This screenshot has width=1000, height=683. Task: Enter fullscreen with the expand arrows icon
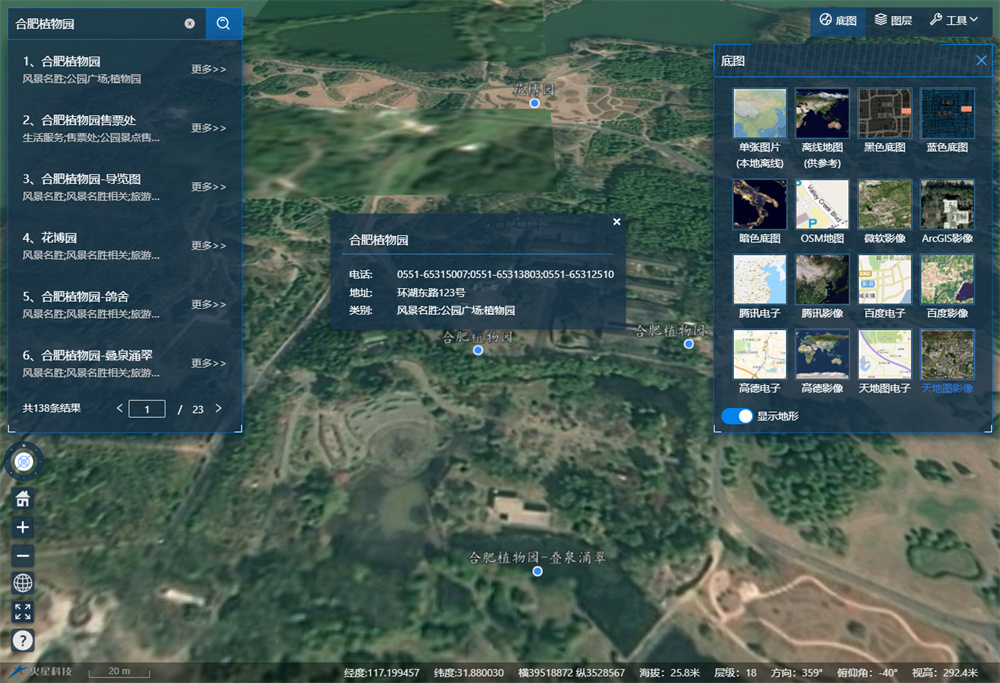click(23, 612)
